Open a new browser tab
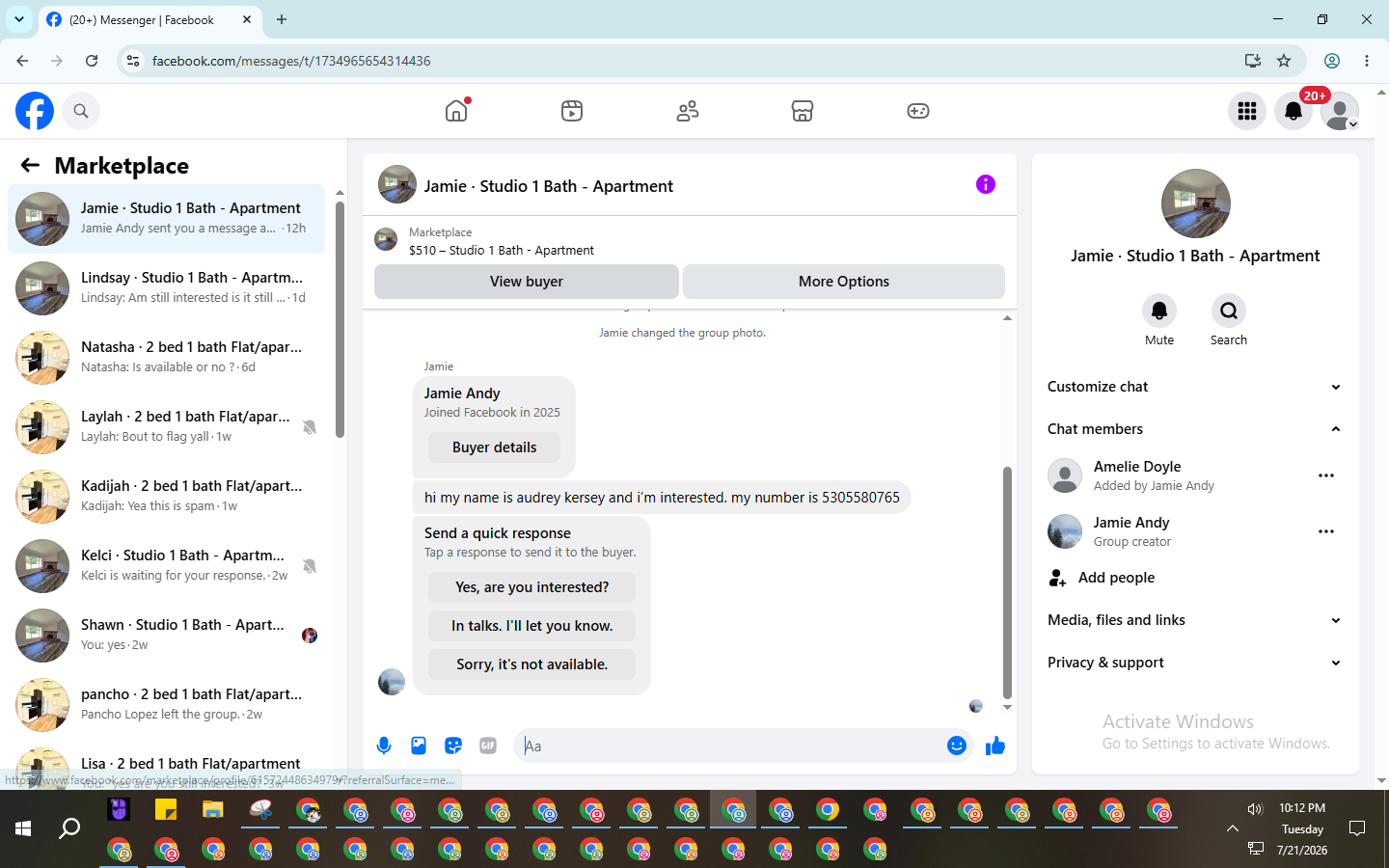Screen dimensions: 1389x868 coord(282,19)
